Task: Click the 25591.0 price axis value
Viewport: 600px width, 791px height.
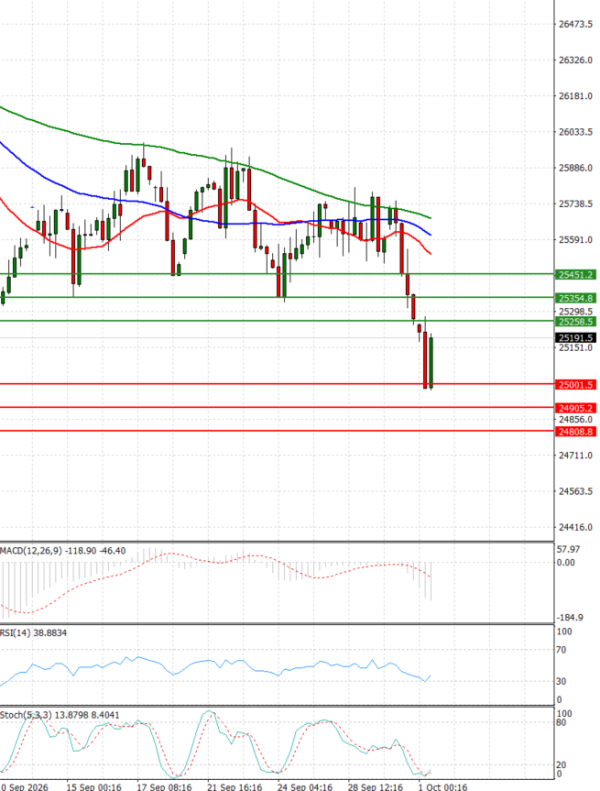Action: pyautogui.click(x=576, y=240)
